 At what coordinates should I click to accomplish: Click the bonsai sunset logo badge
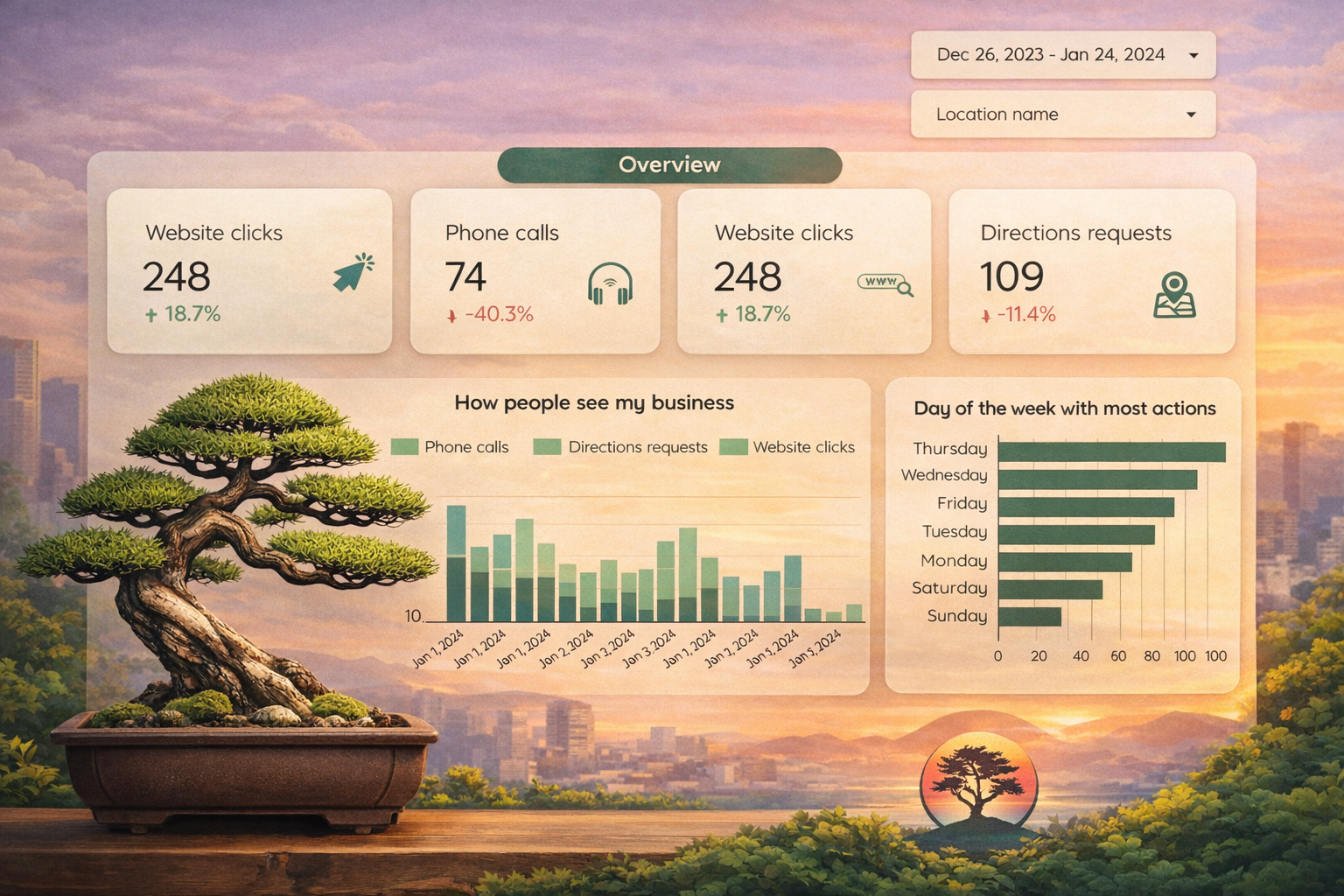tap(977, 780)
